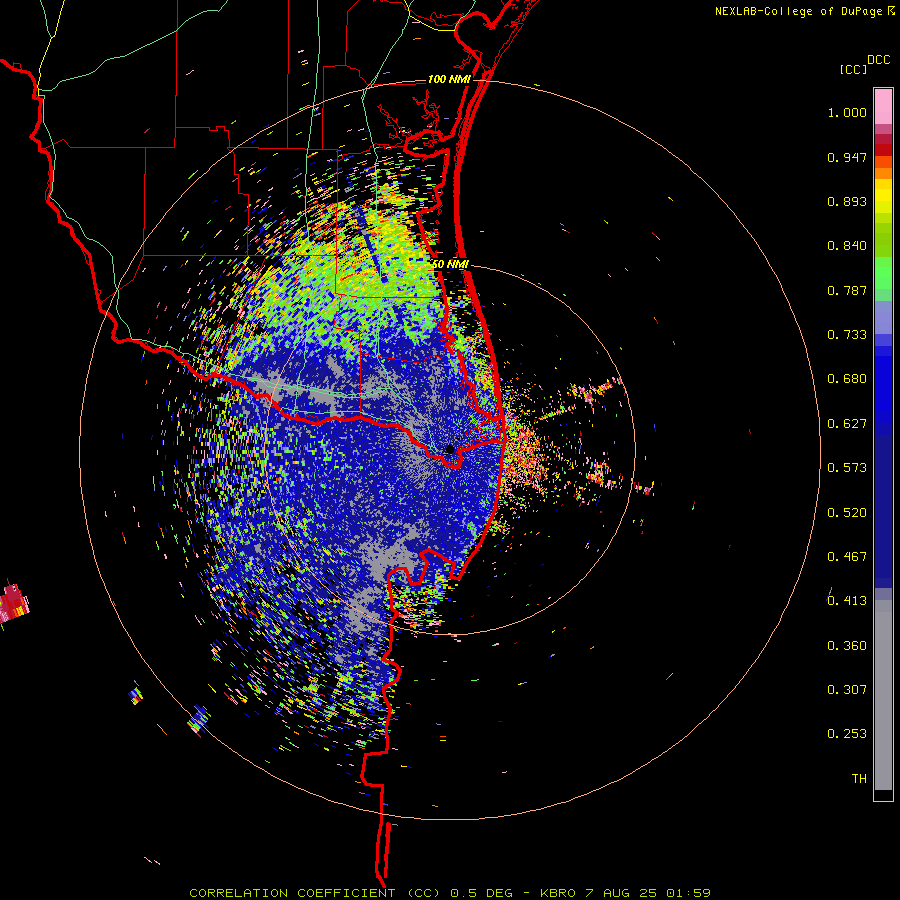Click the 0.467 scale value
900x900 pixels.
tap(847, 557)
